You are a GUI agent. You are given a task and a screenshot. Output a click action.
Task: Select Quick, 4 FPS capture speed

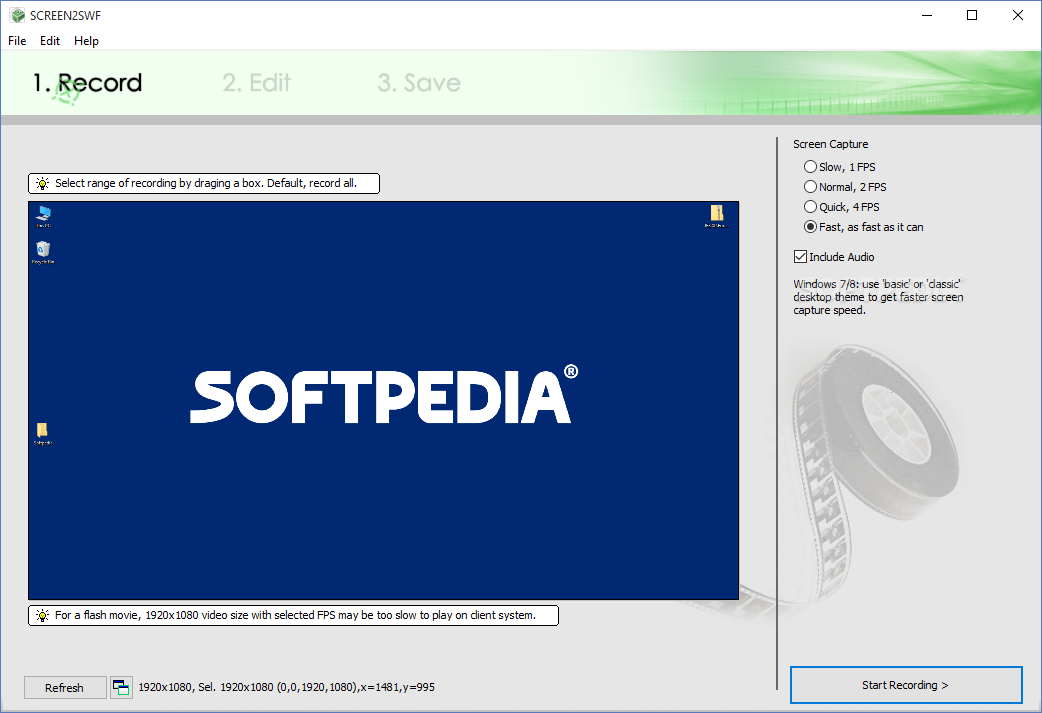tap(842, 207)
